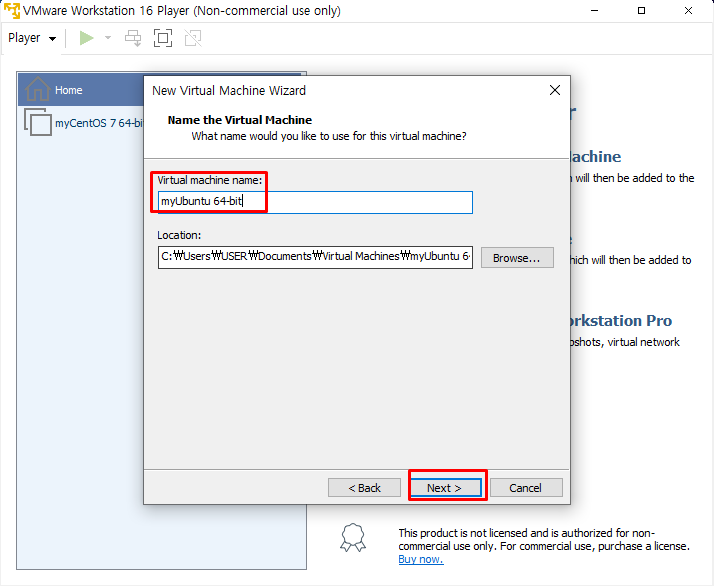
Task: Enter full screen mode icon
Action: (x=163, y=38)
